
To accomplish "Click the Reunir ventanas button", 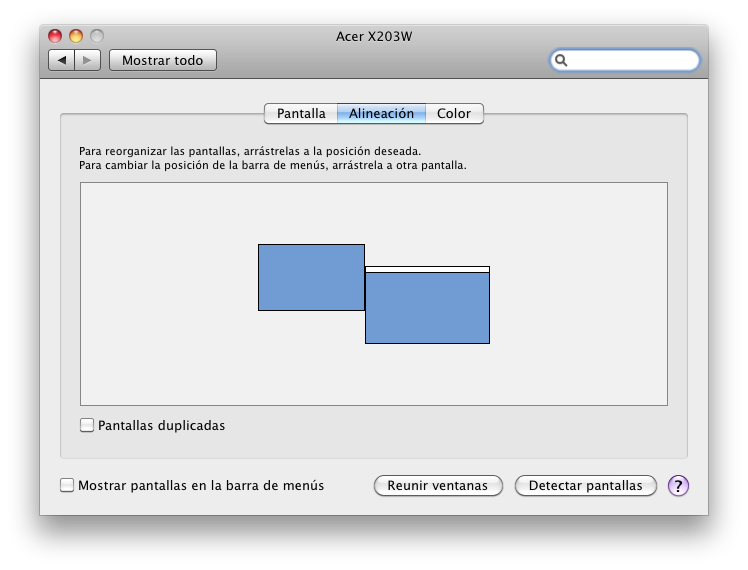I will 438,486.
